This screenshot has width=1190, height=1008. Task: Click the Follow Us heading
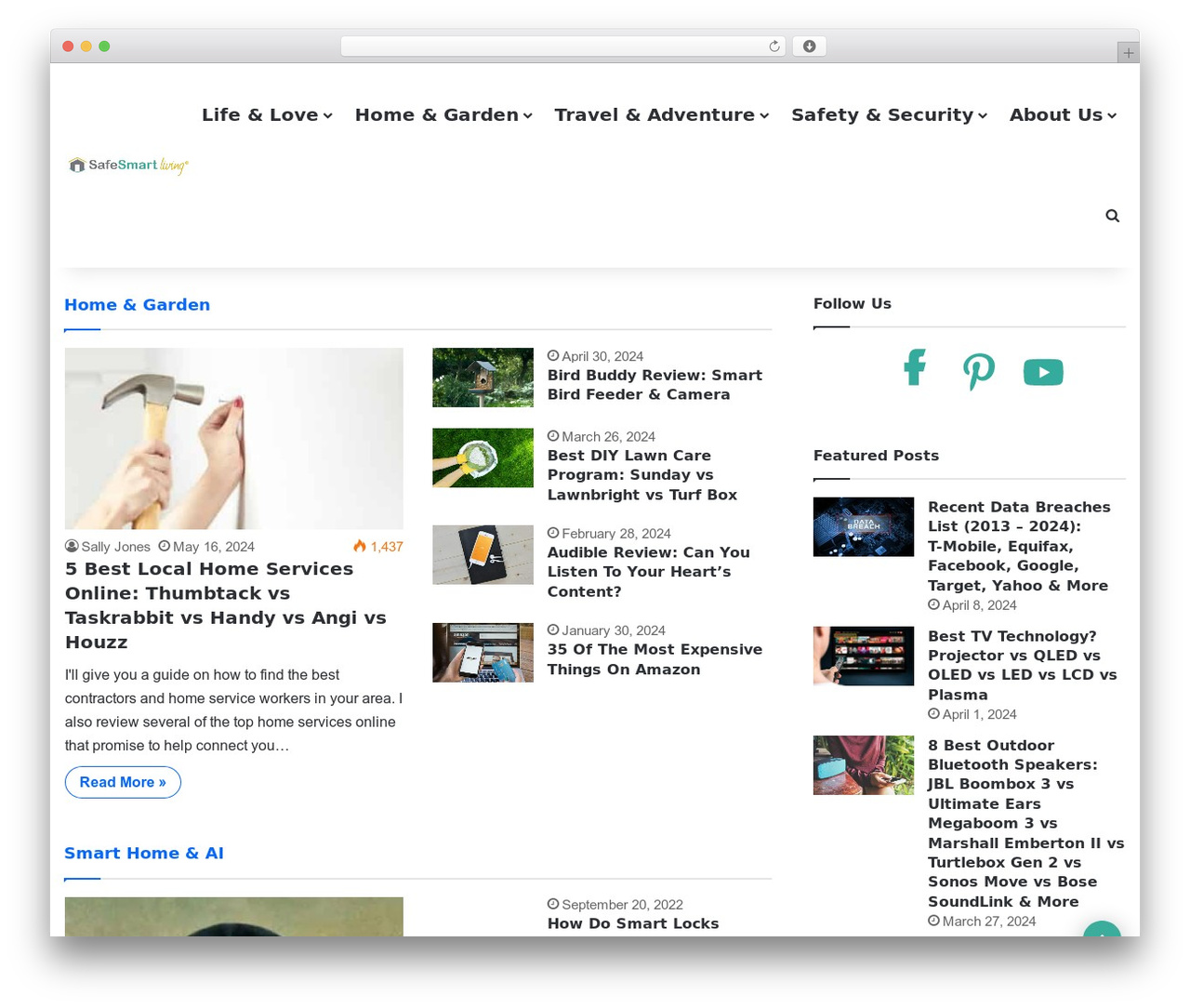tap(853, 304)
